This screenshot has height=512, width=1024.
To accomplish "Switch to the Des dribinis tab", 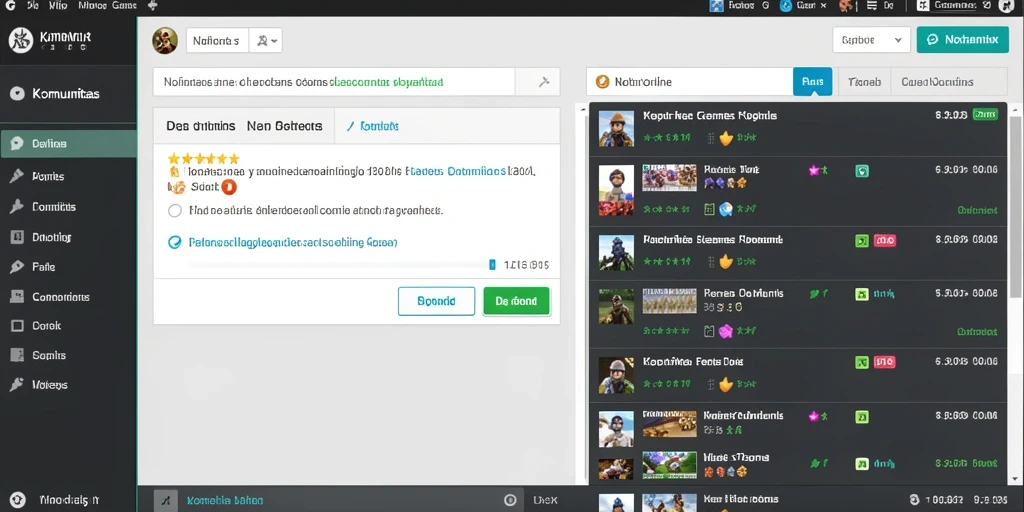I will (200, 126).
